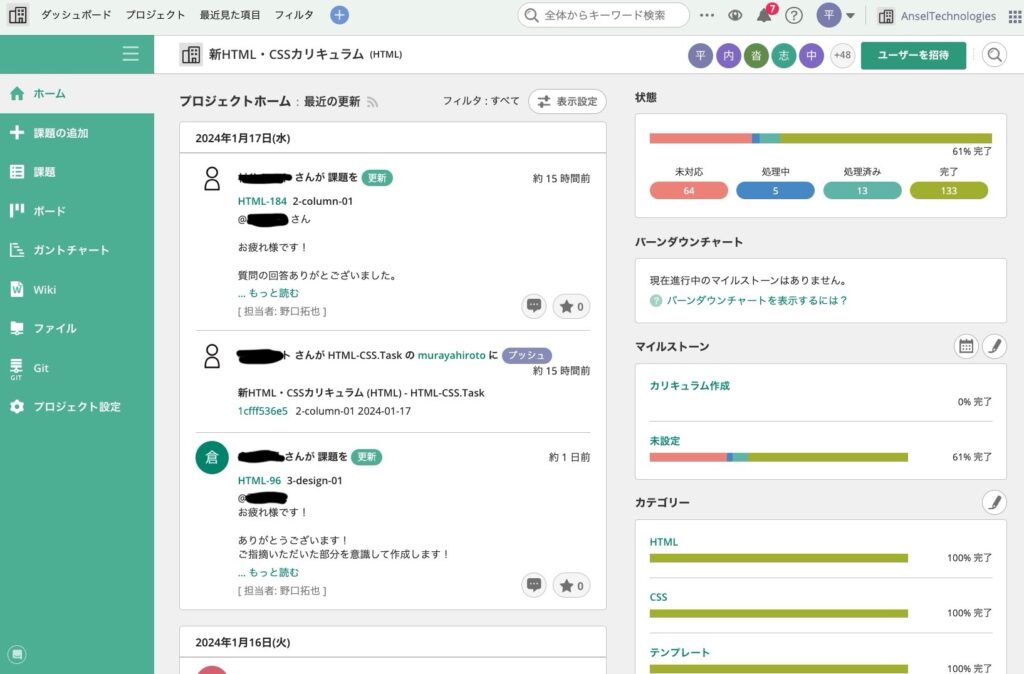Open the user avatar dropdown arrow
Image resolution: width=1024 pixels, height=674 pixels.
click(x=850, y=16)
